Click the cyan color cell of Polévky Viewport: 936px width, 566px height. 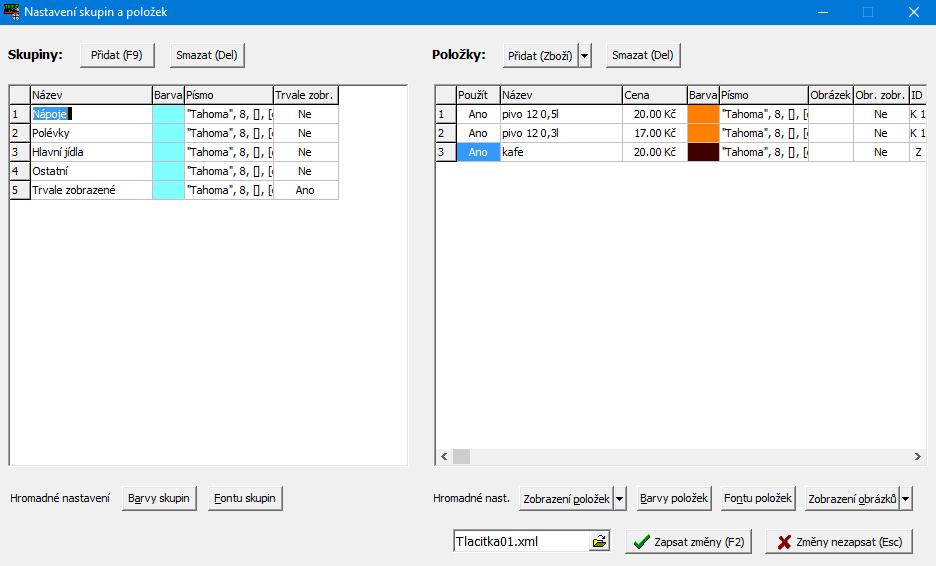click(x=168, y=133)
